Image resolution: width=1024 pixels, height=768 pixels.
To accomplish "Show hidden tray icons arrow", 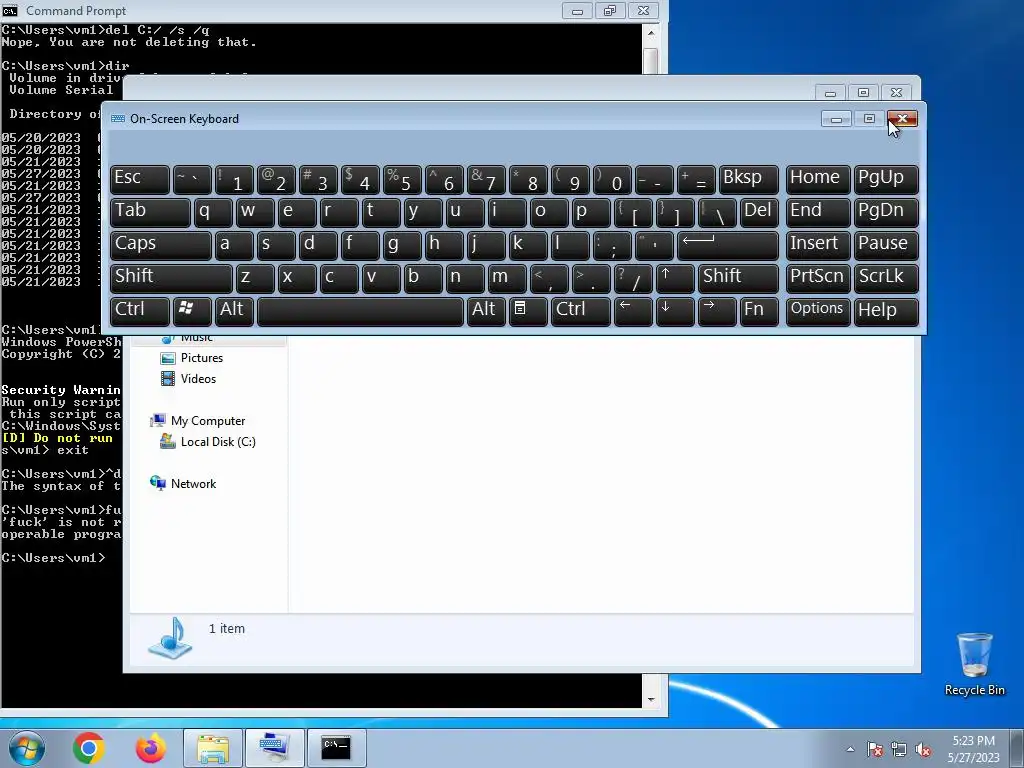I will tap(850, 749).
